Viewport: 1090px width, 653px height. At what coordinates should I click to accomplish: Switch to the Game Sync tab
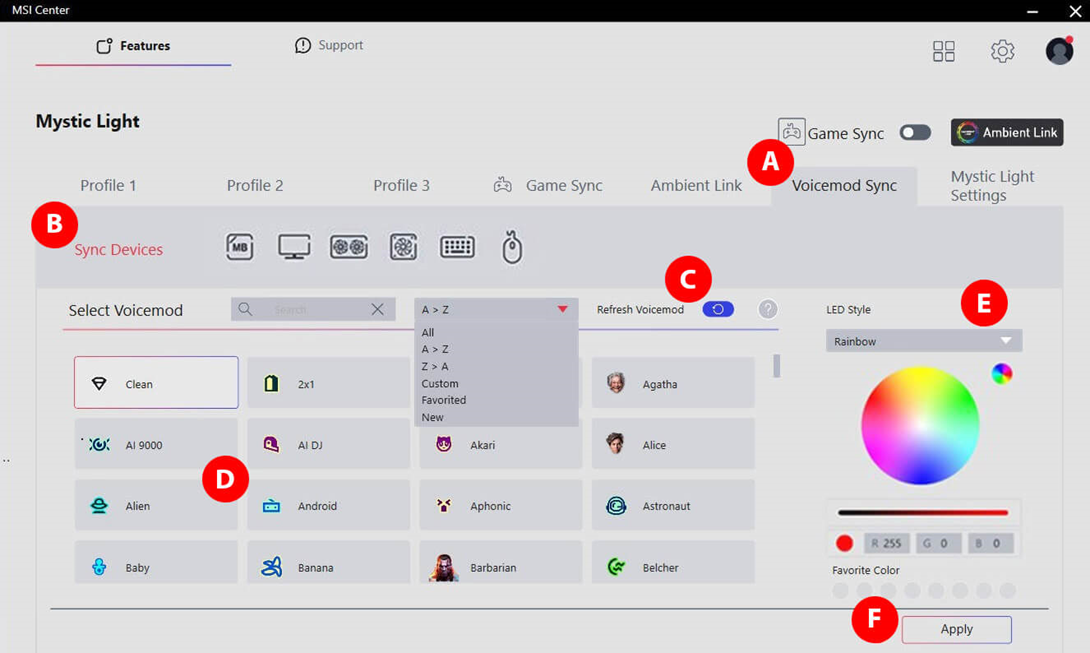[548, 186]
